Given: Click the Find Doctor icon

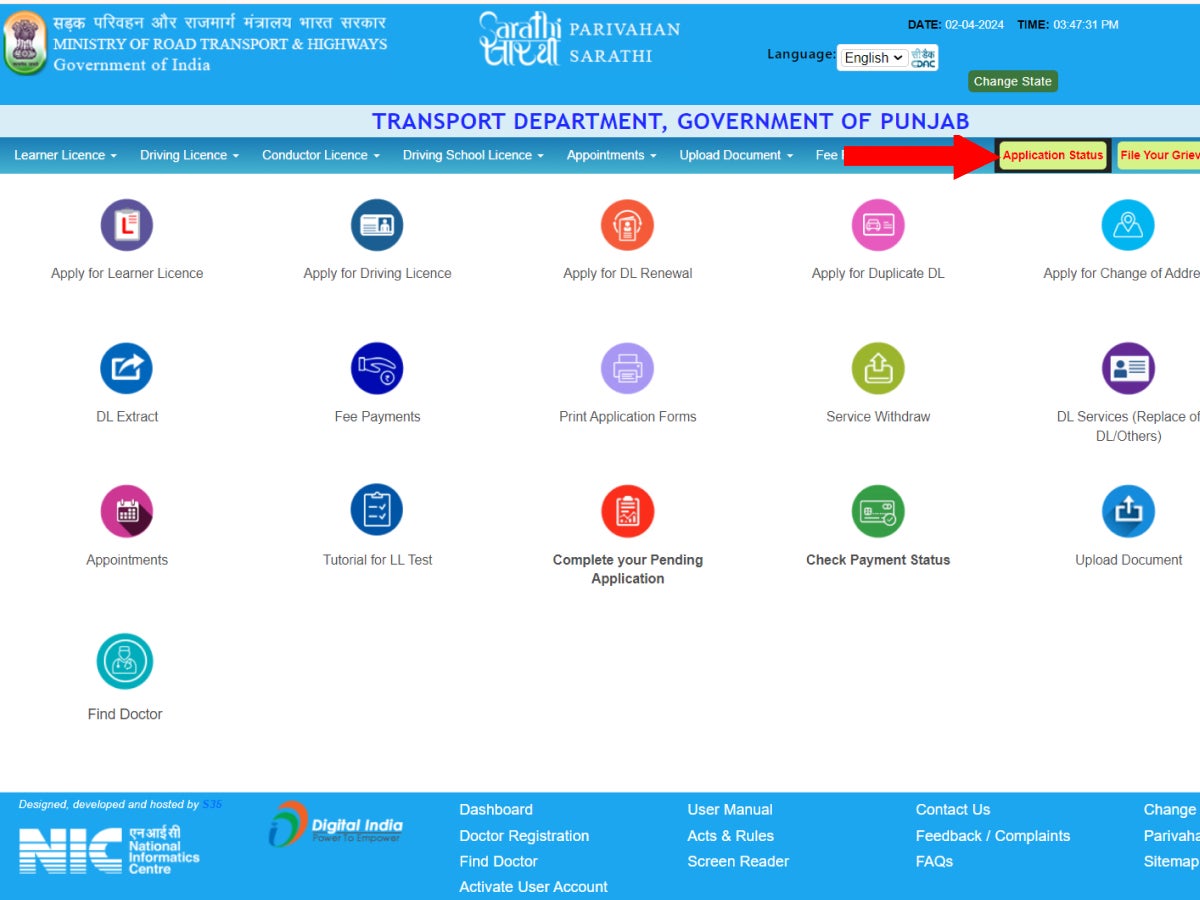Looking at the screenshot, I should point(124,660).
